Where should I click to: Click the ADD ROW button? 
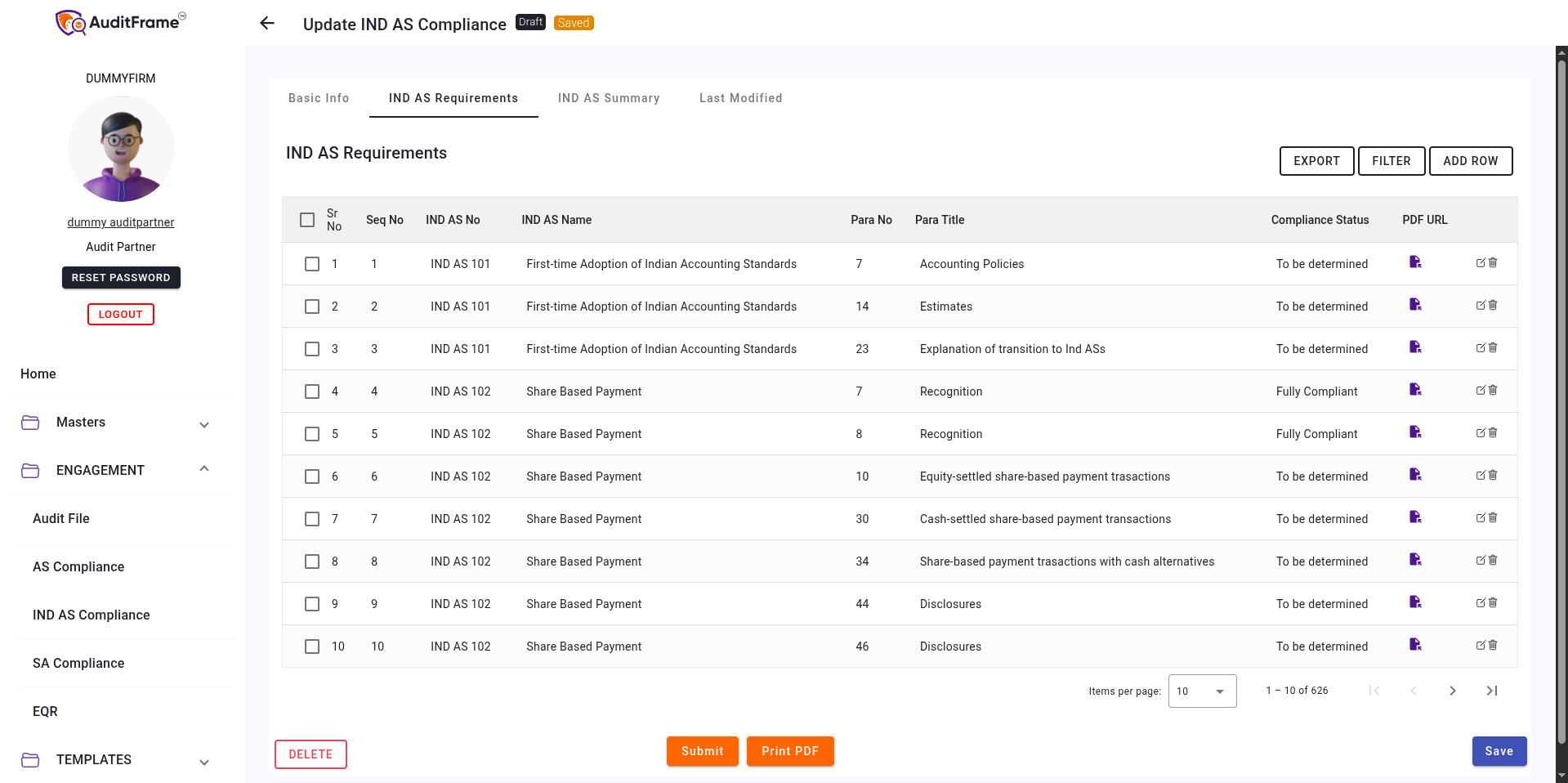point(1470,161)
